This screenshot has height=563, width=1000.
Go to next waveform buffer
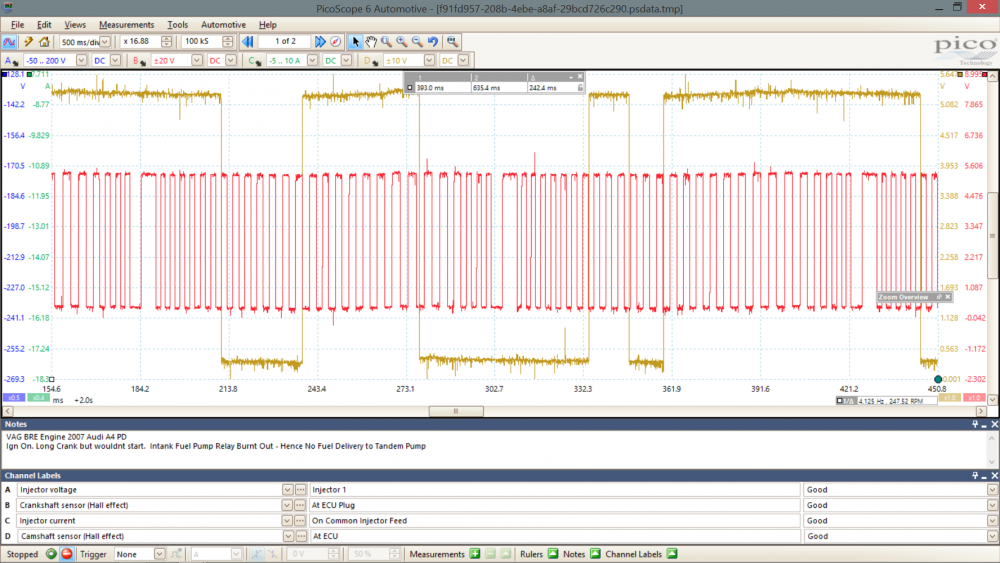(x=320, y=41)
